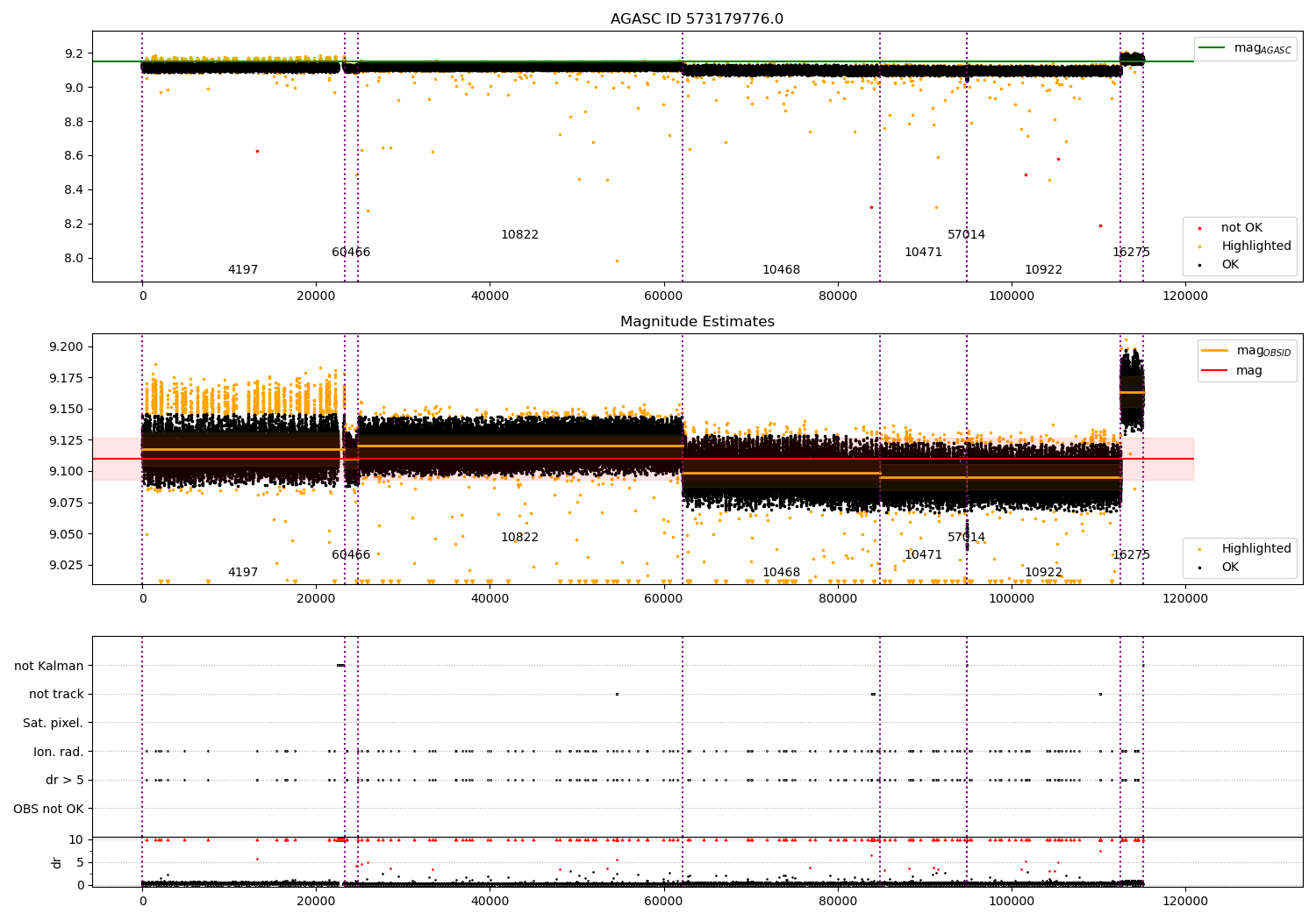This screenshot has height=921, width=1316.
Task: Click obsid label 10822 in the Magnitude Estimates plot
Action: coord(519,538)
